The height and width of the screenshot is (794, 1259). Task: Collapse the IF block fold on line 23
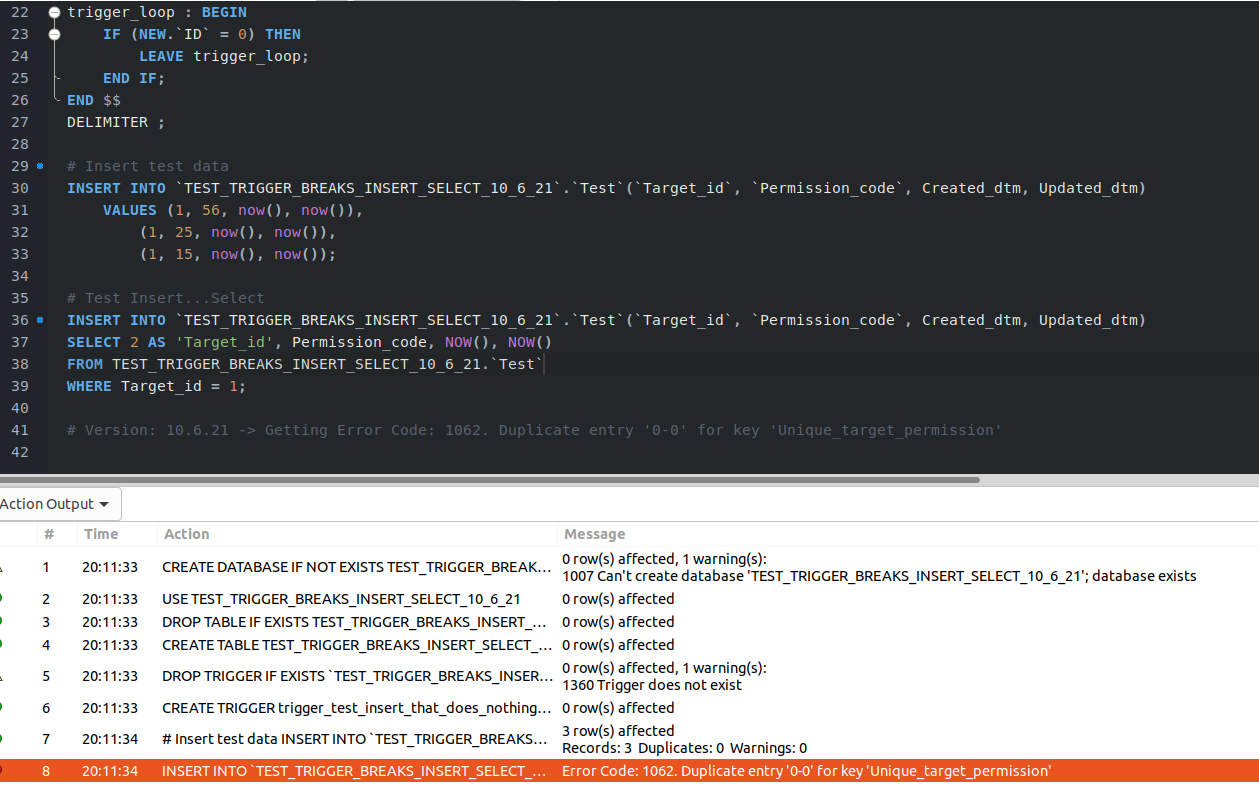(54, 34)
